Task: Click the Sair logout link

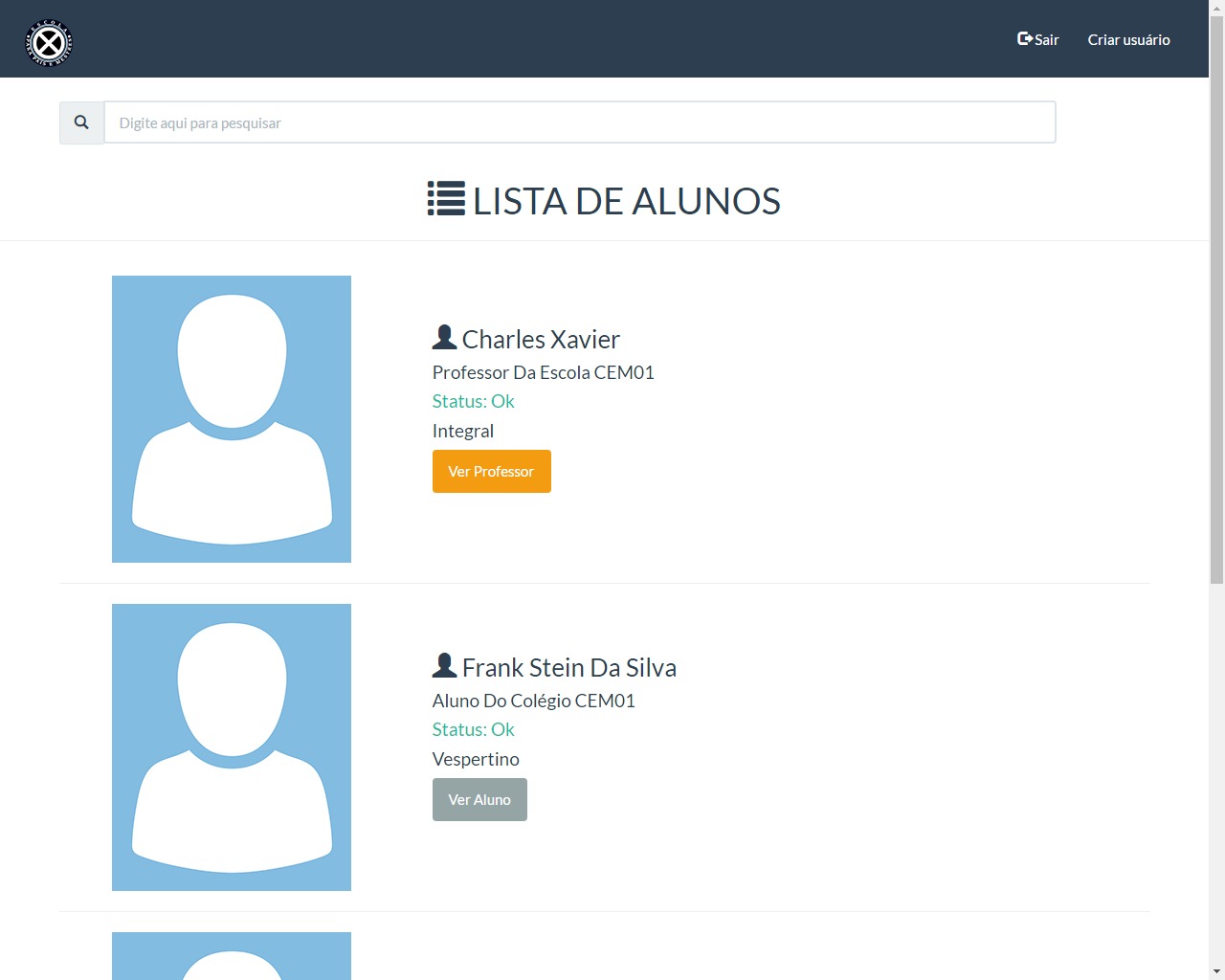Action: pos(1037,39)
